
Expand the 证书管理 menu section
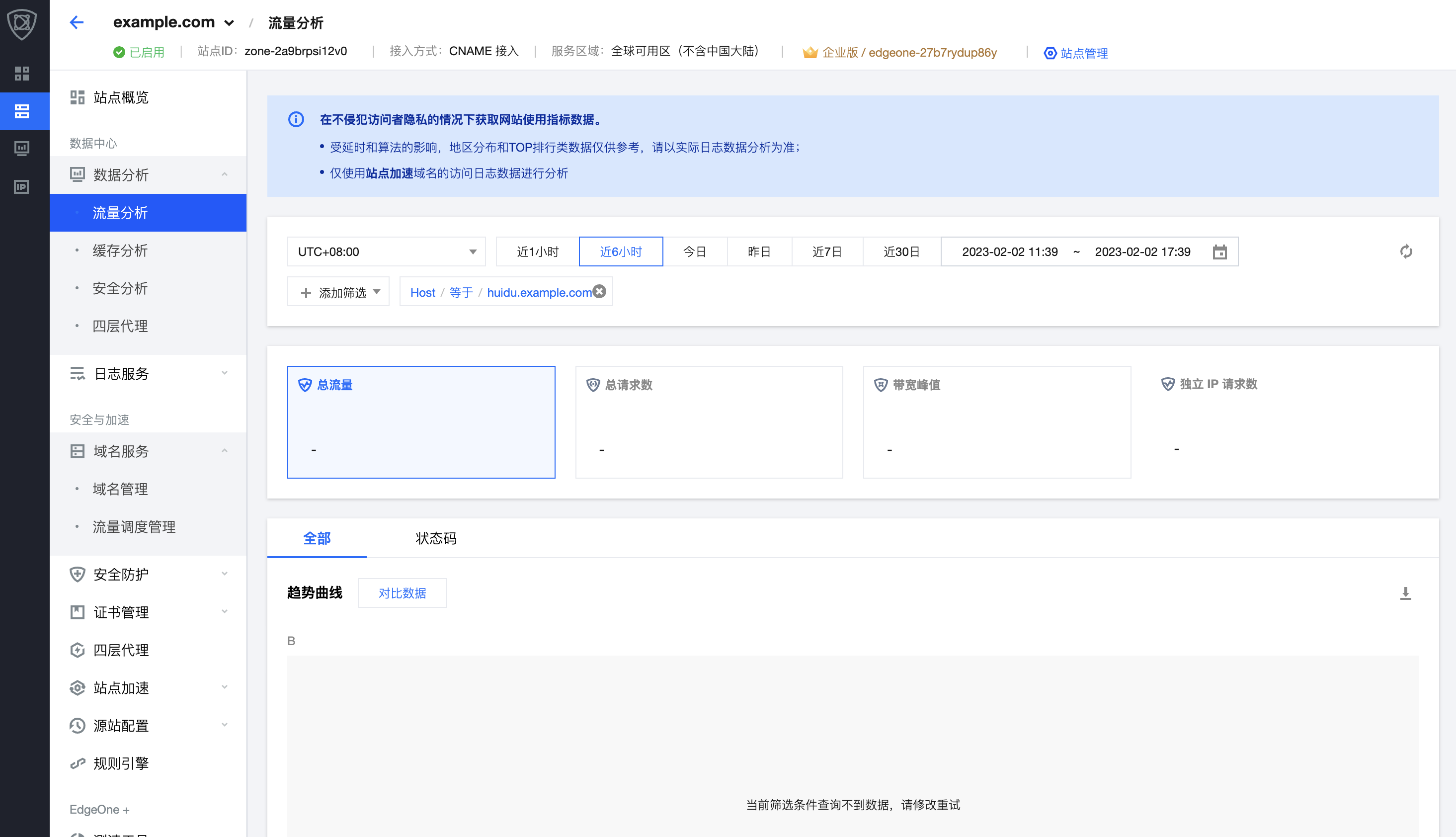[x=225, y=612]
